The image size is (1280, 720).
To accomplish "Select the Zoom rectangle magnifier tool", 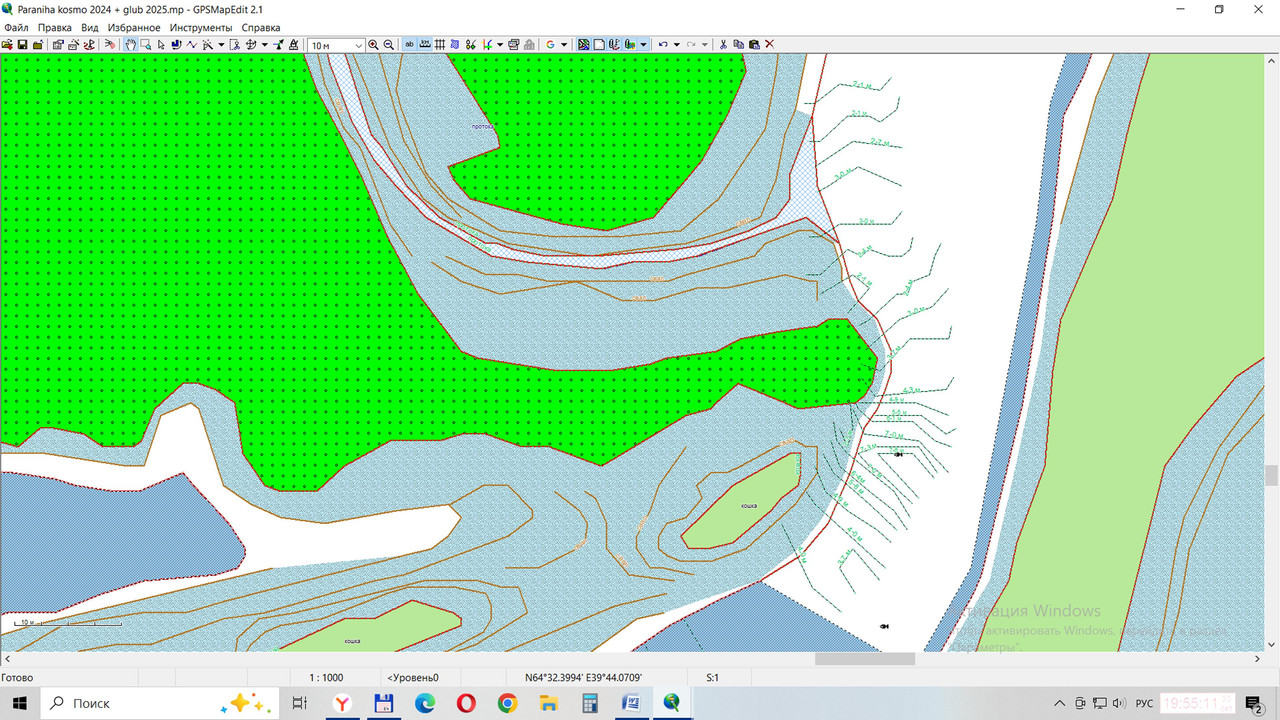I will pos(146,45).
